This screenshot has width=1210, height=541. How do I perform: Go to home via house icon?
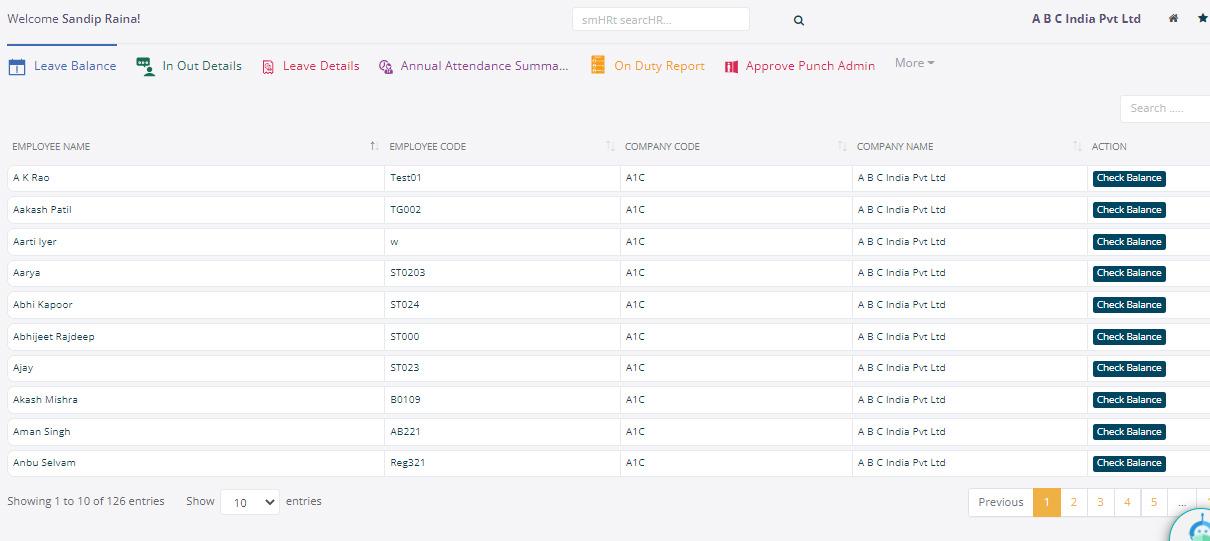tap(1173, 19)
